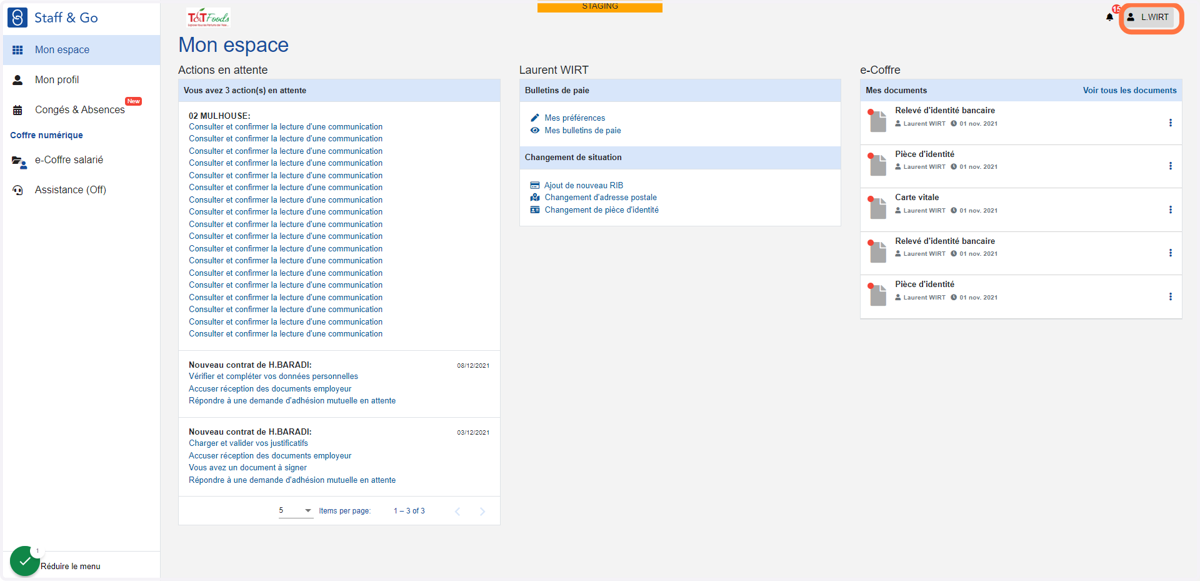This screenshot has width=1200, height=581.
Task: Click the ID card icon beside Changement de pièce d'identité
Action: pos(535,210)
